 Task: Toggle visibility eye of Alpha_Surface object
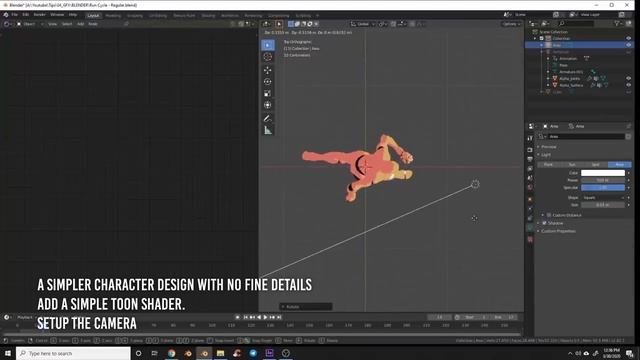(x=629, y=85)
